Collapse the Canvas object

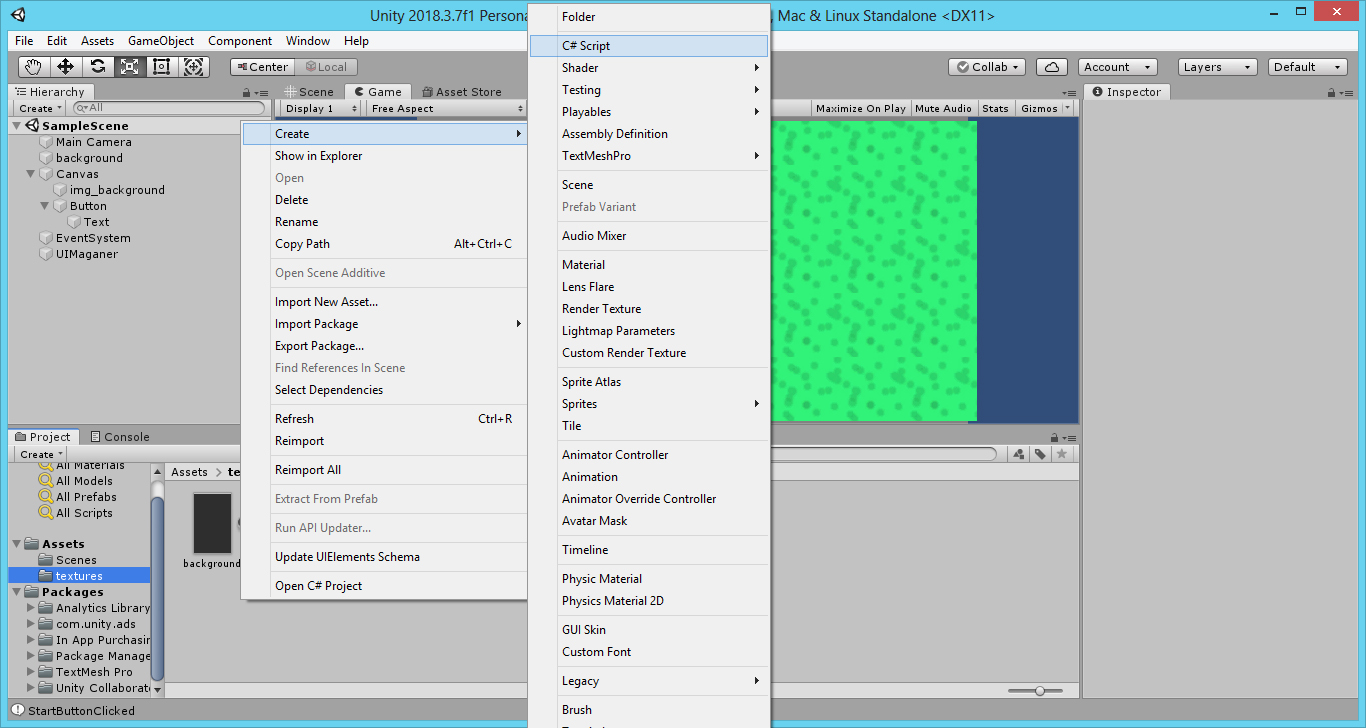tap(31, 174)
